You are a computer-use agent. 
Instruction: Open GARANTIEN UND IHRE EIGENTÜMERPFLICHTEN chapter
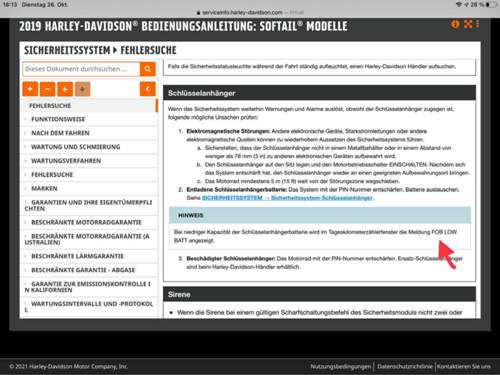[x=89, y=205]
